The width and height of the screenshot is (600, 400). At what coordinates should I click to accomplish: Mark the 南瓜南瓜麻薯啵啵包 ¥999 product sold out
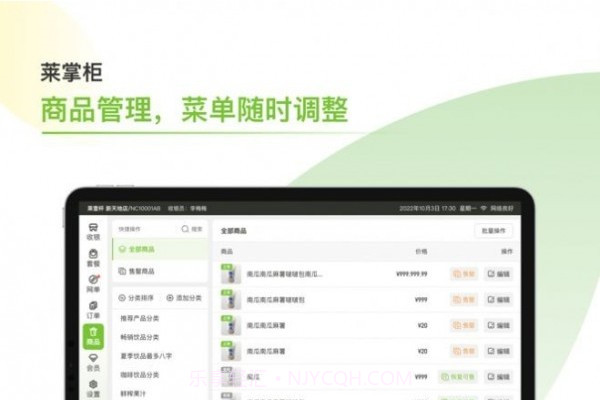pos(464,300)
